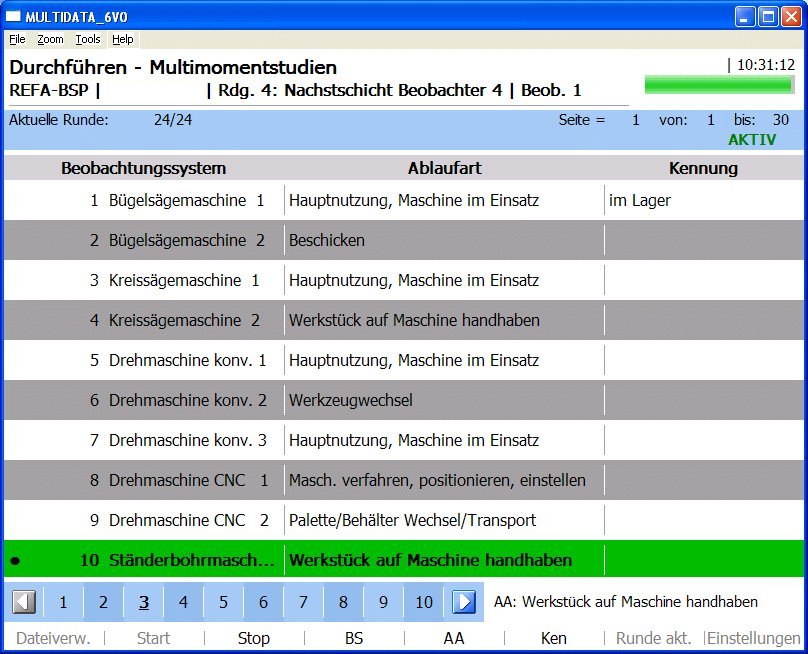Click the green progress bar
This screenshot has height=654, width=808.
pyautogui.click(x=719, y=84)
